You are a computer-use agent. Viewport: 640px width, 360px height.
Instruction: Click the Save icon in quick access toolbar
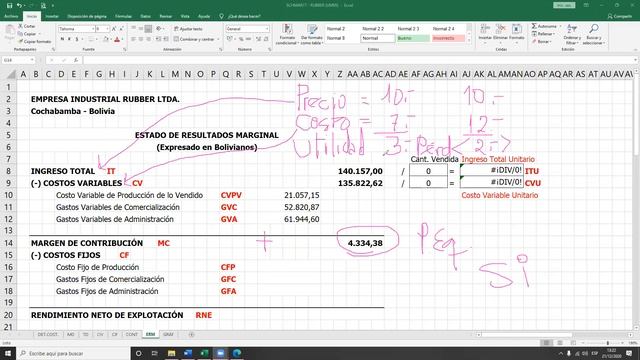point(9,6)
